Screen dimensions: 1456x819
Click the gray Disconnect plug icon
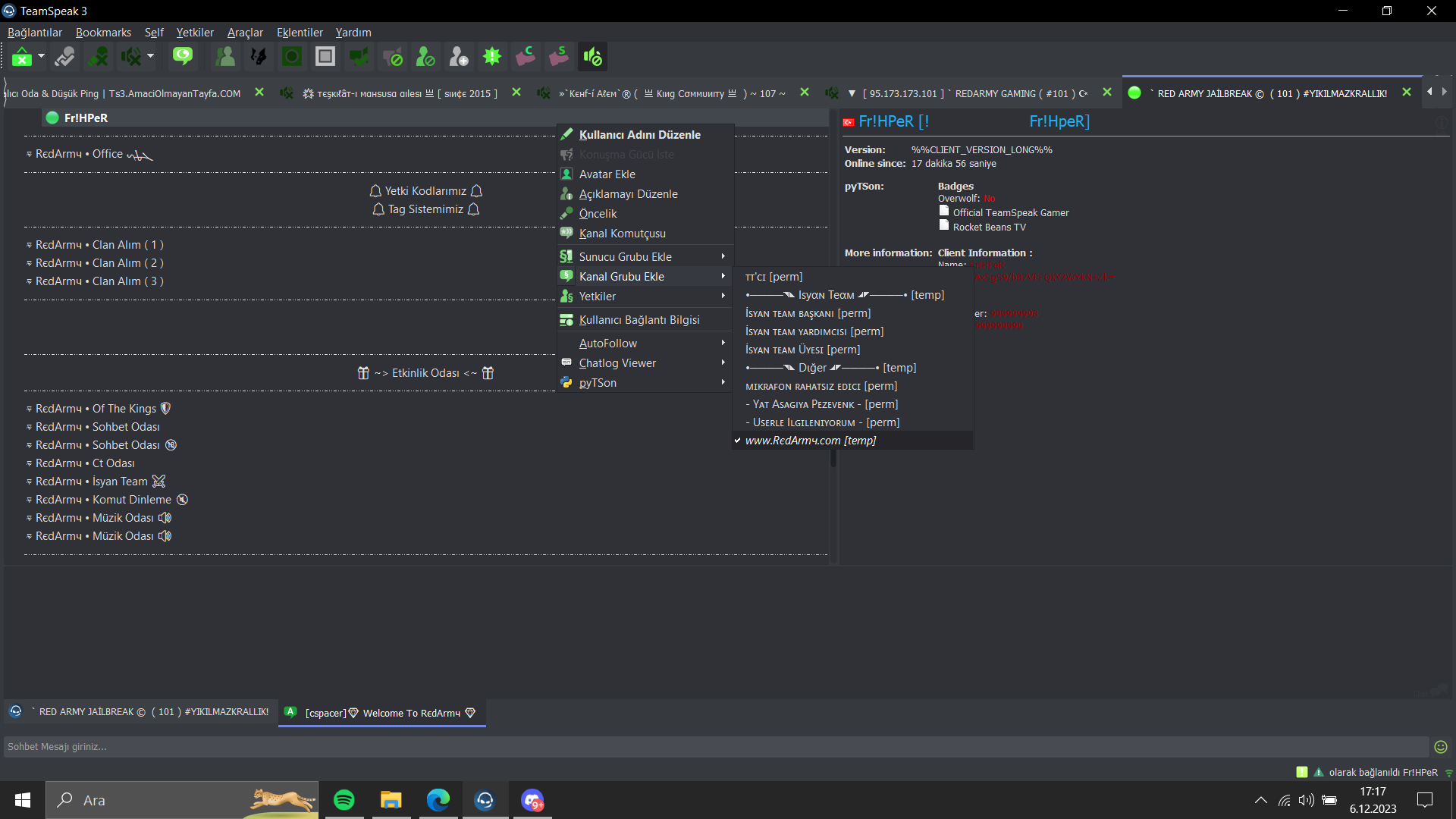[65, 57]
